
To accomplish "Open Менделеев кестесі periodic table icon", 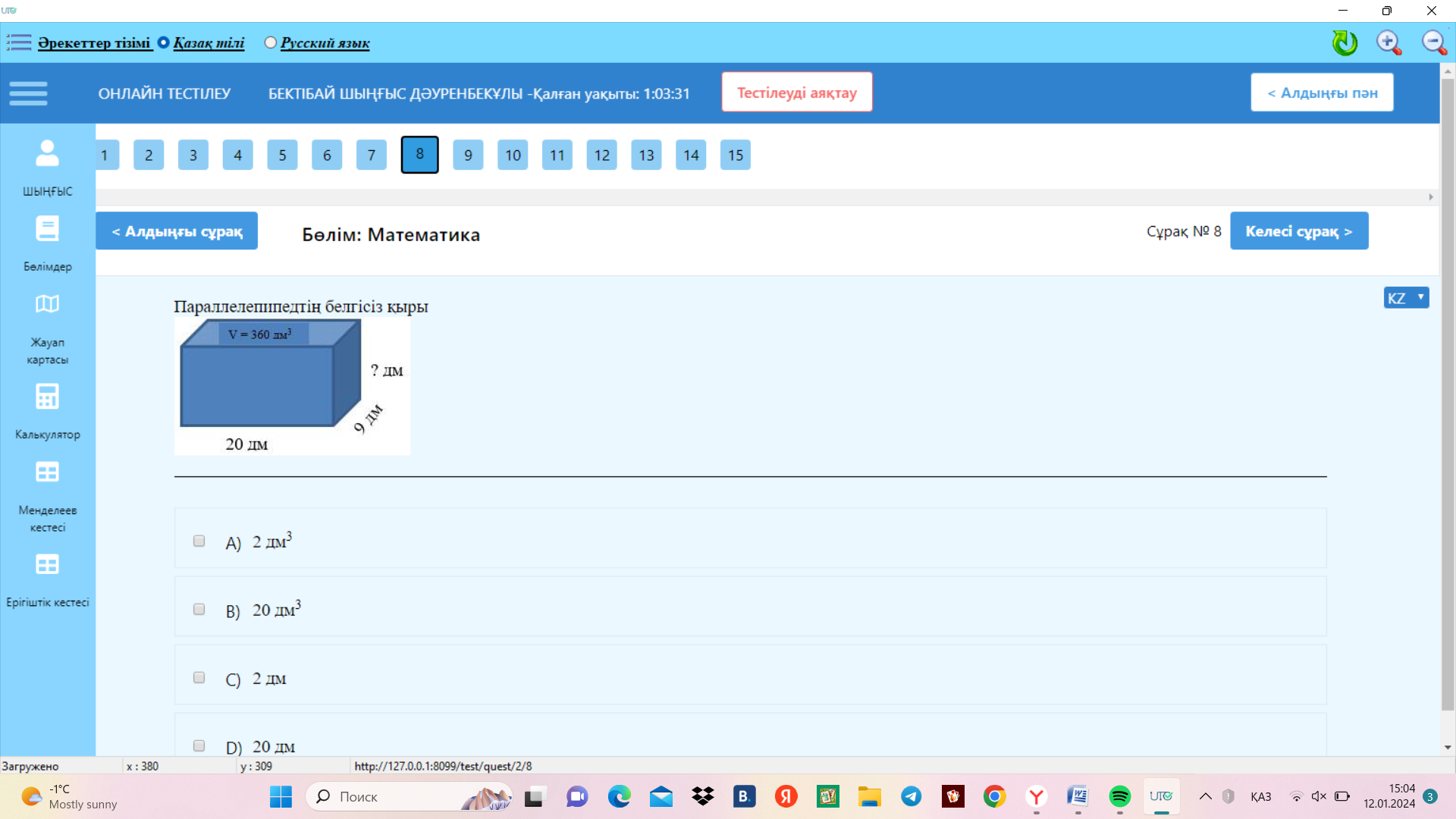I will click(x=47, y=472).
